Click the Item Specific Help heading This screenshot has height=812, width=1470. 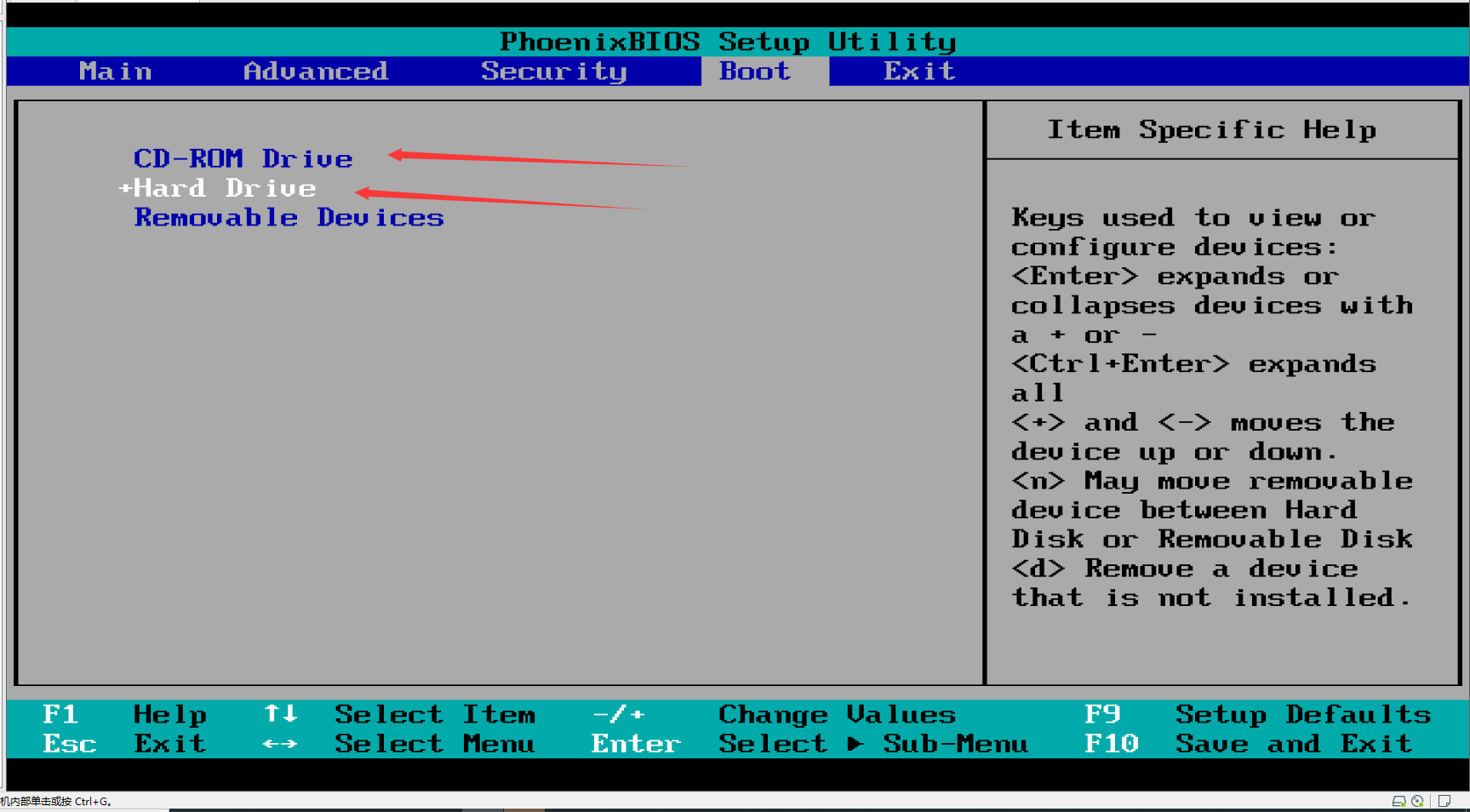pyautogui.click(x=1212, y=129)
